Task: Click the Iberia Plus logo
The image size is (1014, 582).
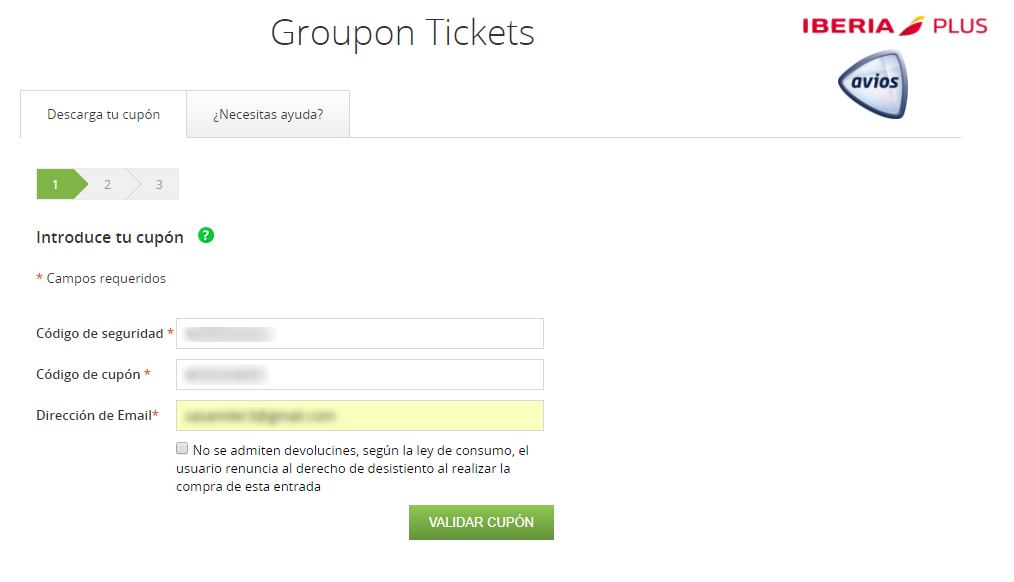Action: [x=894, y=26]
